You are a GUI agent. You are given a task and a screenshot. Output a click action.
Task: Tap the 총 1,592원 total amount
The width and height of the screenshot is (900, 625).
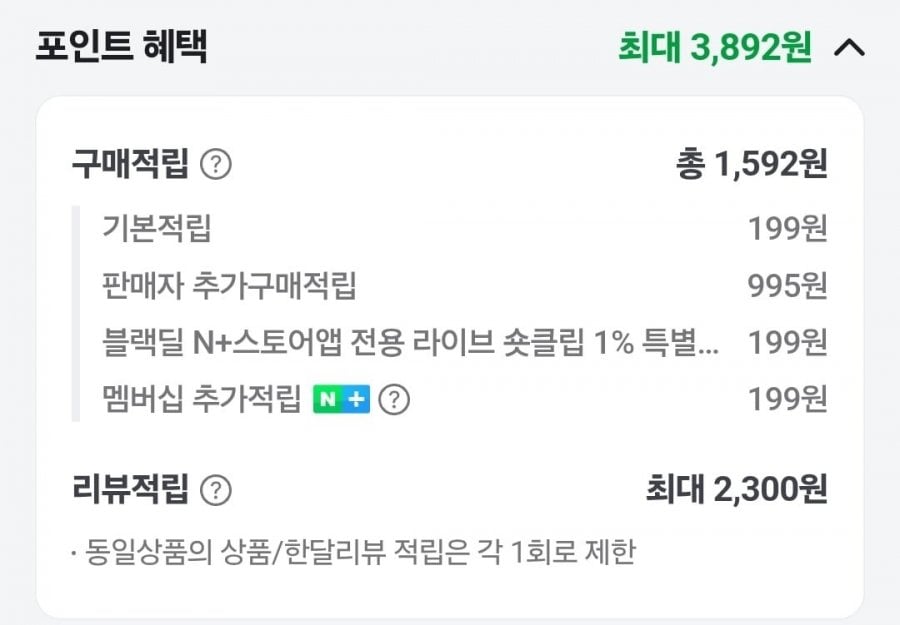751,164
